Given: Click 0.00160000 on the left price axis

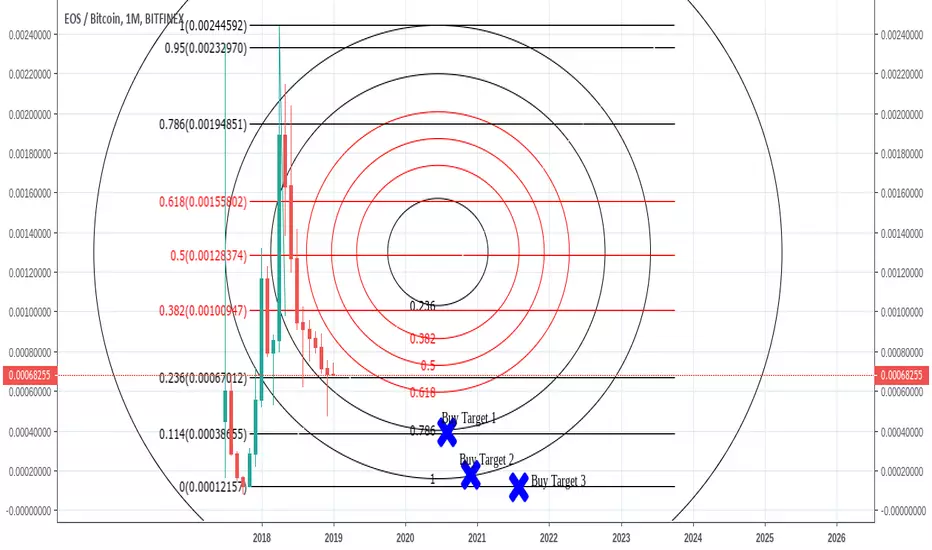Looking at the screenshot, I should pyautogui.click(x=30, y=193).
